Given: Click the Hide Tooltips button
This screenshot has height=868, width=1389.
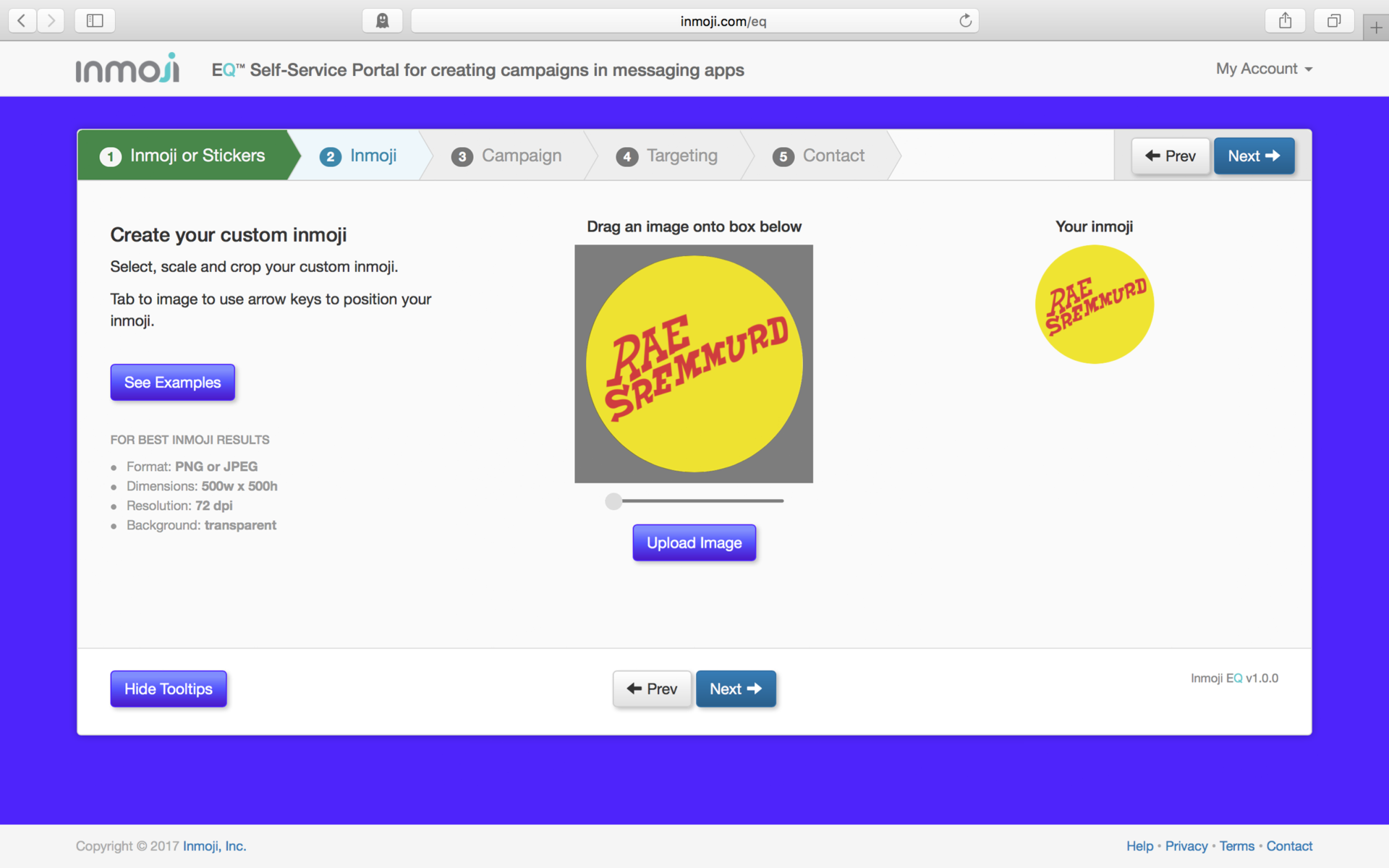Looking at the screenshot, I should click(x=169, y=689).
